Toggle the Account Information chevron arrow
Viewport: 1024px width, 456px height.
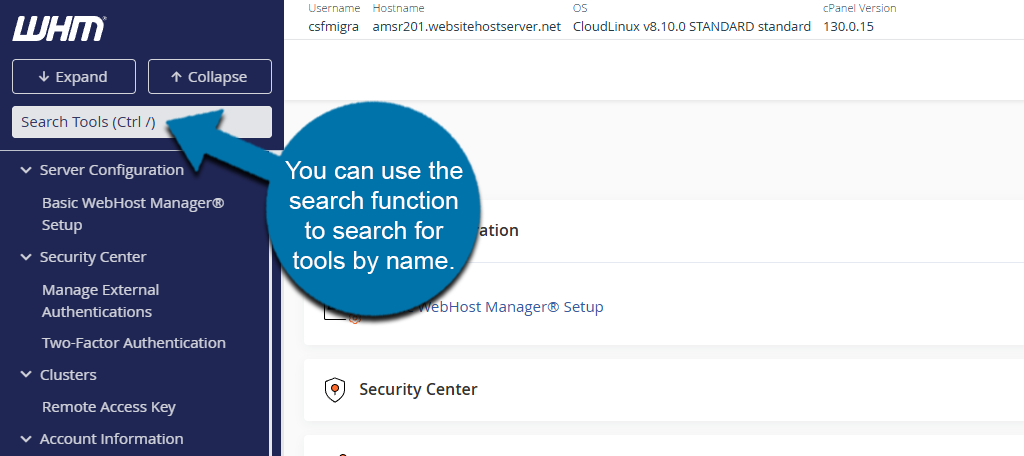click(x=26, y=439)
